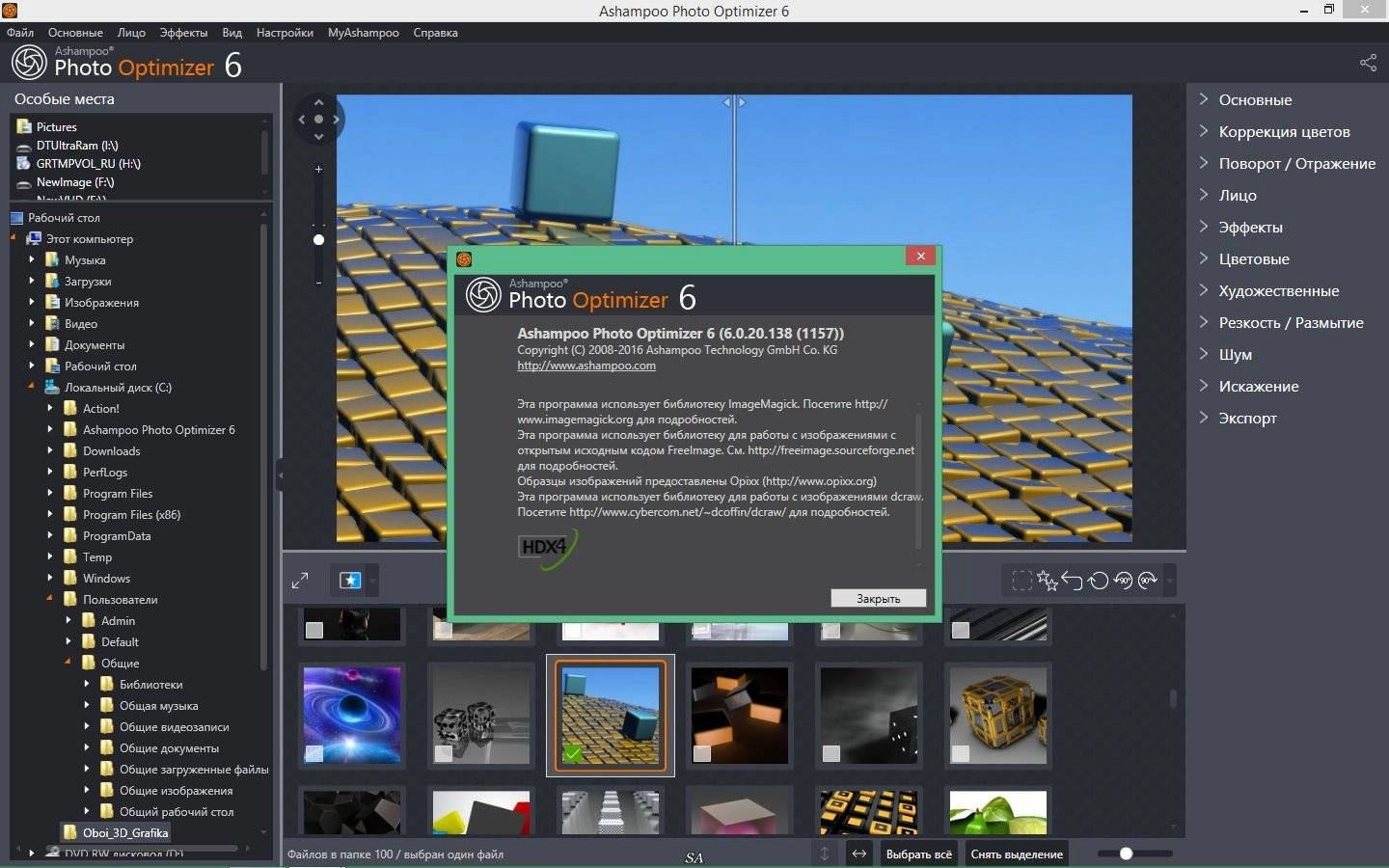Click the fullscreen expand arrows icon

300,581
